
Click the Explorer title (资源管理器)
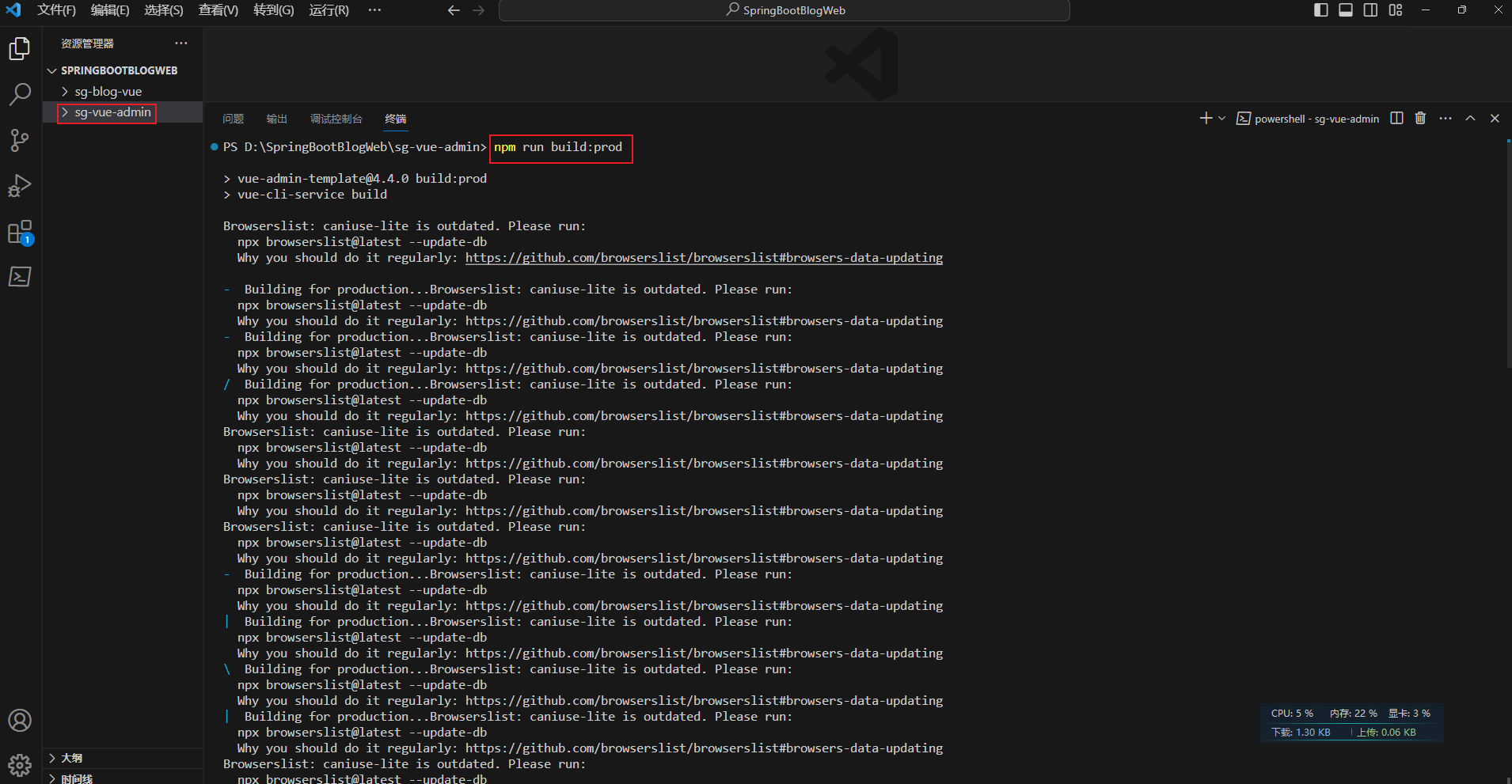coord(87,44)
